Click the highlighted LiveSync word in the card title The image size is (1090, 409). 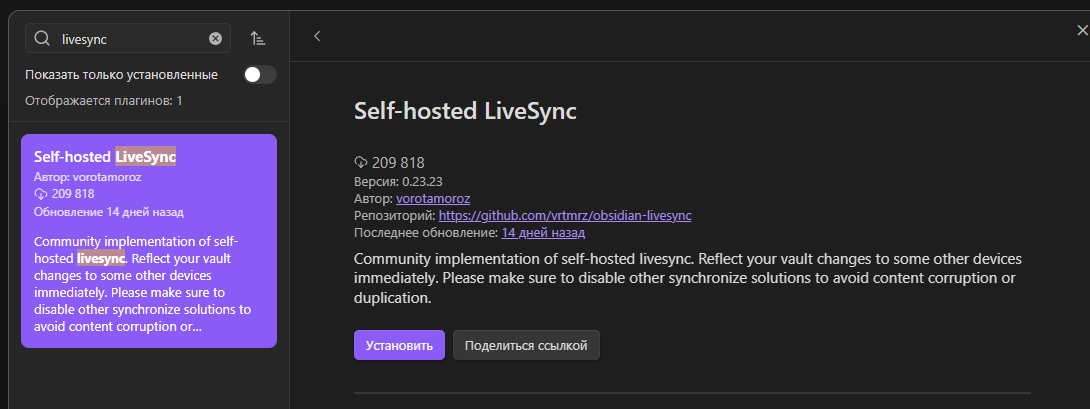[x=146, y=157]
